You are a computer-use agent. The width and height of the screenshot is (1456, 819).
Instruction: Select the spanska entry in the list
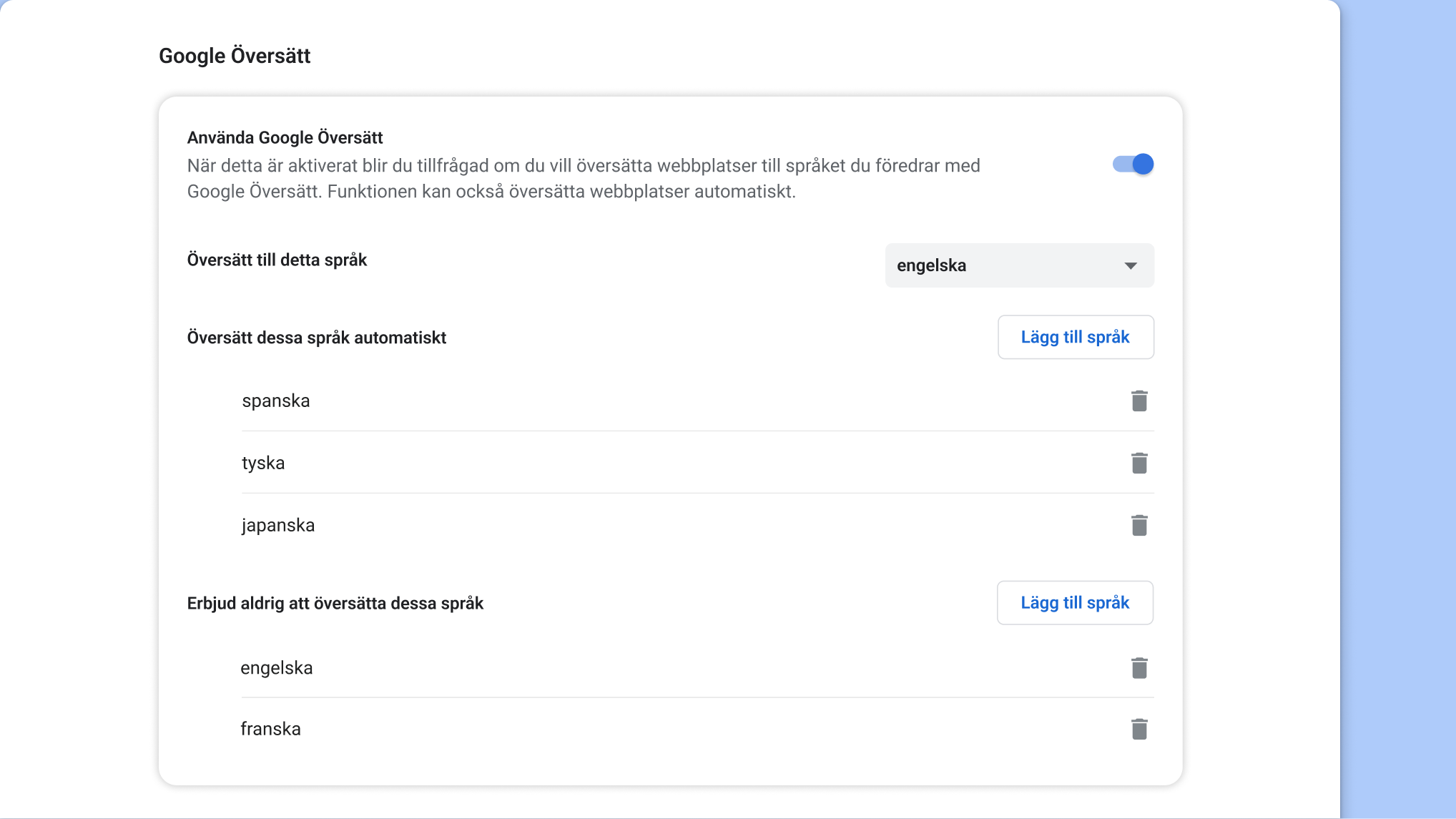(x=276, y=401)
